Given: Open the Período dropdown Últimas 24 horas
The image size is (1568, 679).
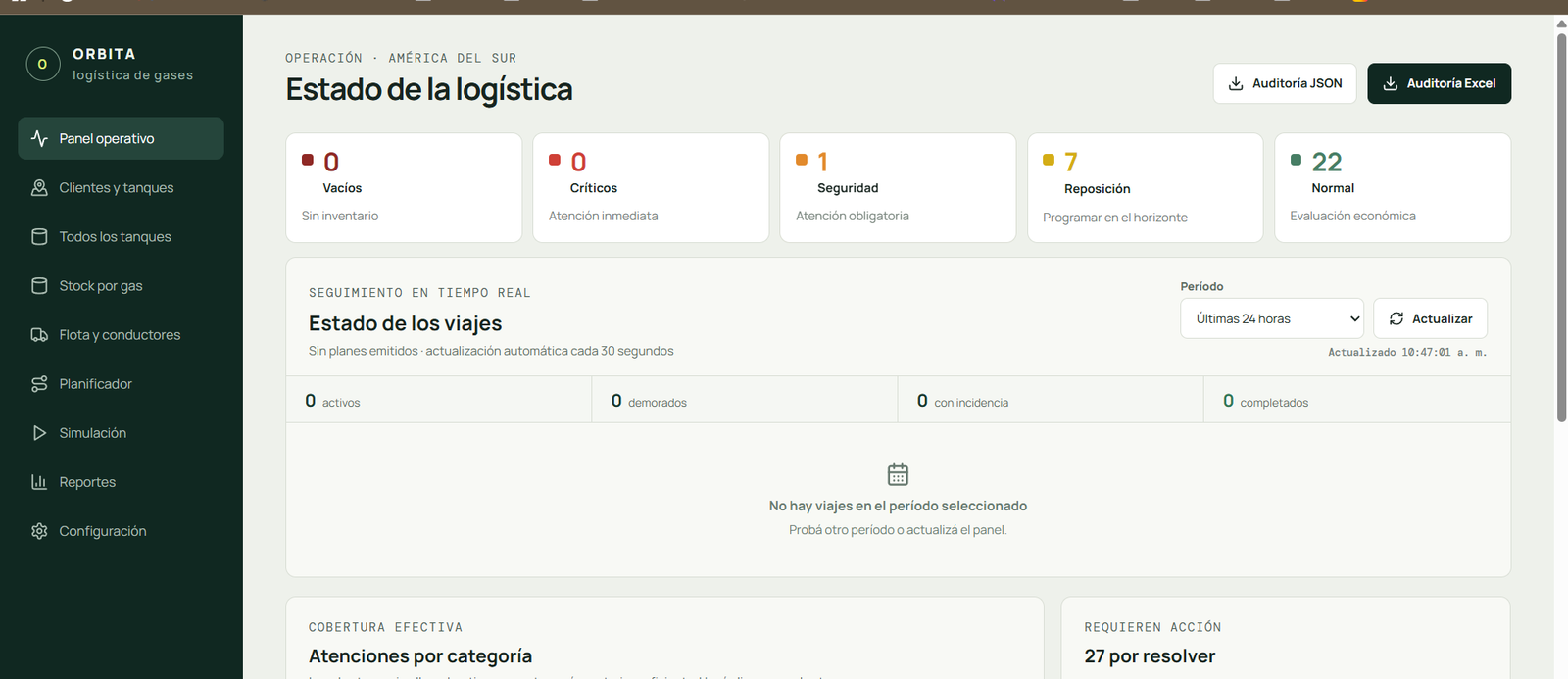Looking at the screenshot, I should (1272, 318).
